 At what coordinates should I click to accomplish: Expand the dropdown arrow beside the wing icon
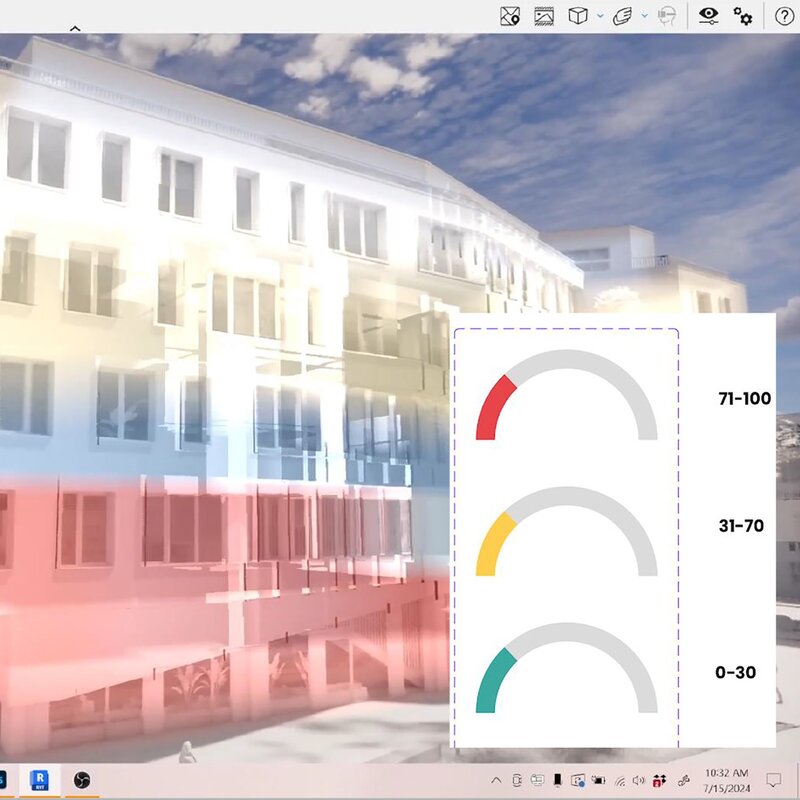coord(644,16)
